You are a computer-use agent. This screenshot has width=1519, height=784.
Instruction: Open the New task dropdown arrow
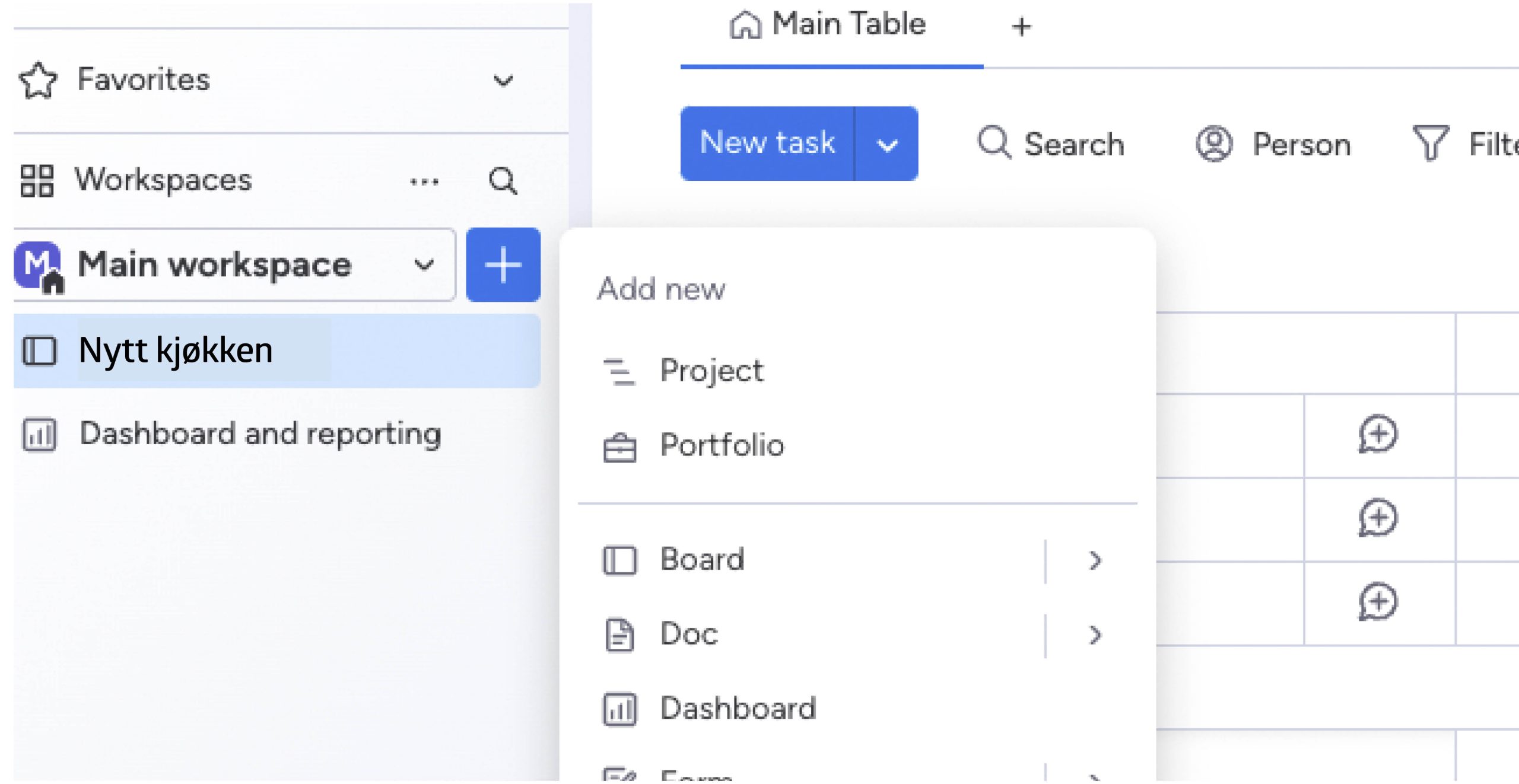click(886, 144)
